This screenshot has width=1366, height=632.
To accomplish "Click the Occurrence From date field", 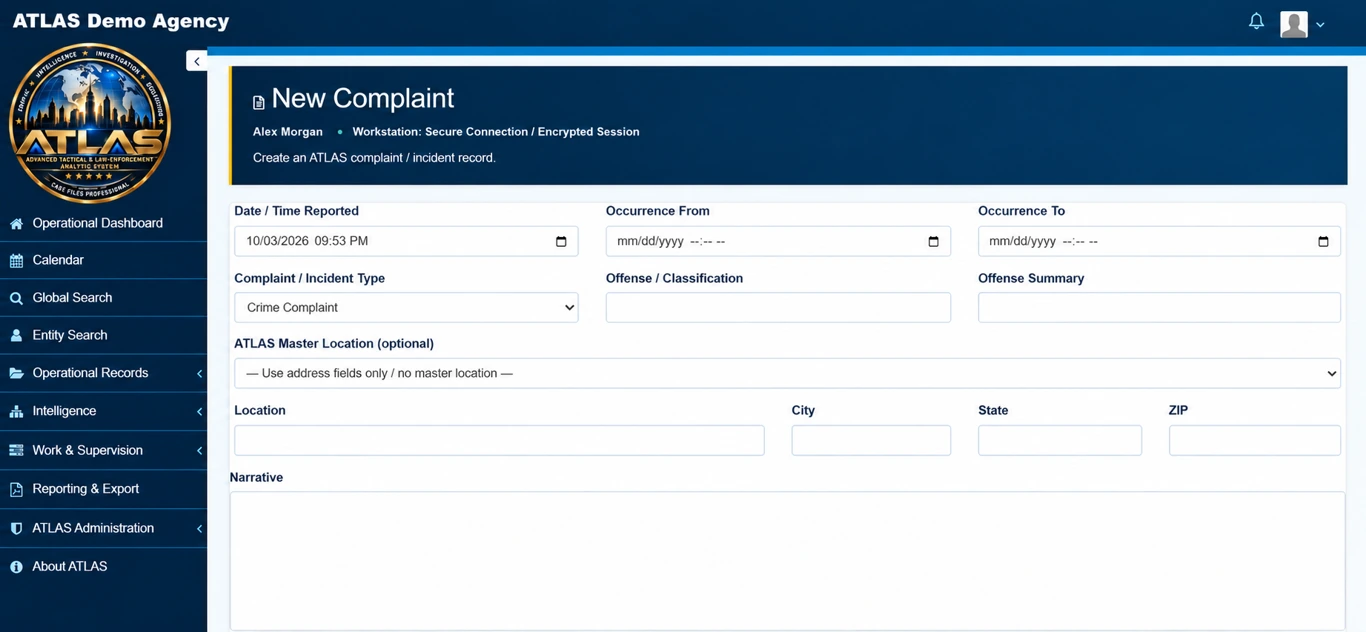I will pos(778,241).
